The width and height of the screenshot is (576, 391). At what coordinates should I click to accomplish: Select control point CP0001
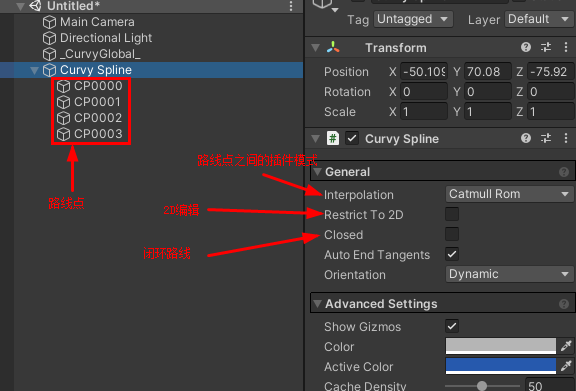(x=97, y=102)
